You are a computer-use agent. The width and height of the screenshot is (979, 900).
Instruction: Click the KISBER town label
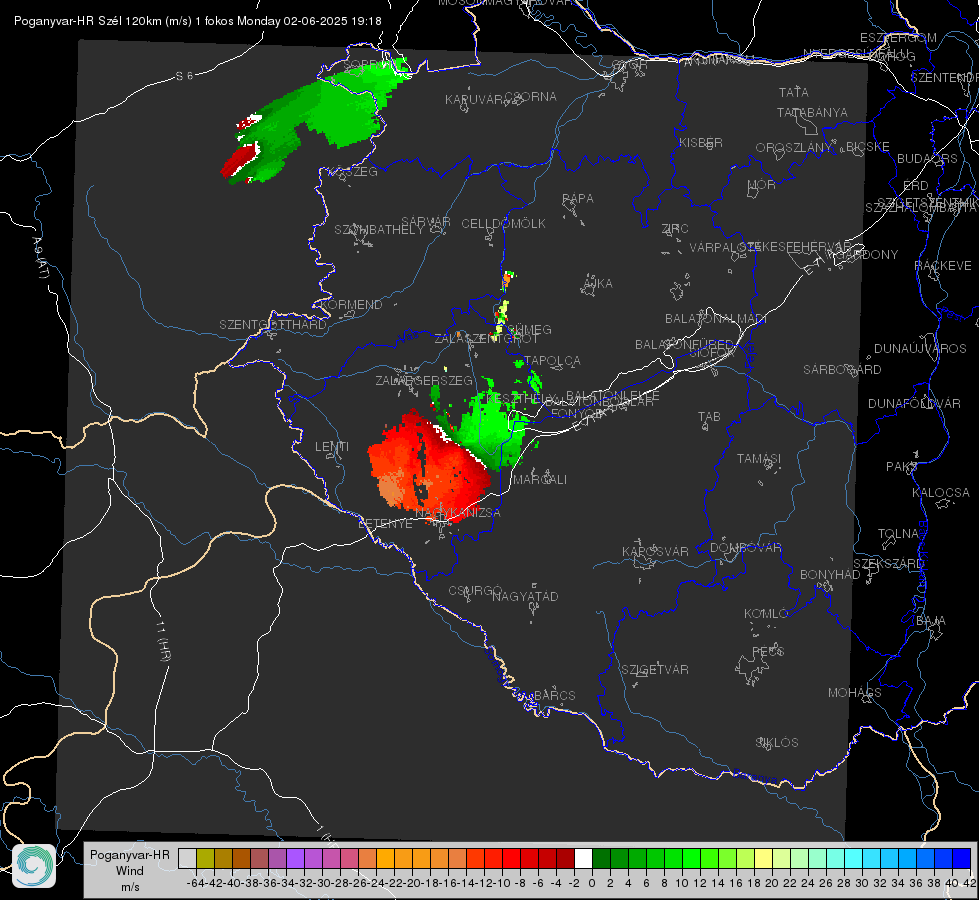701,142
